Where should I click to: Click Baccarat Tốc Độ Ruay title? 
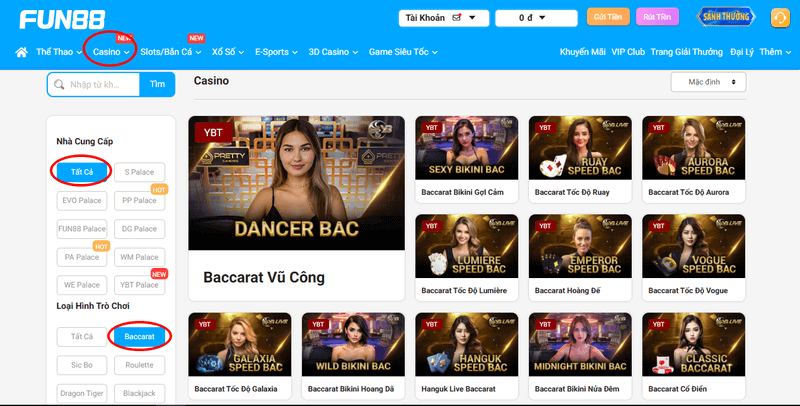tap(572, 192)
